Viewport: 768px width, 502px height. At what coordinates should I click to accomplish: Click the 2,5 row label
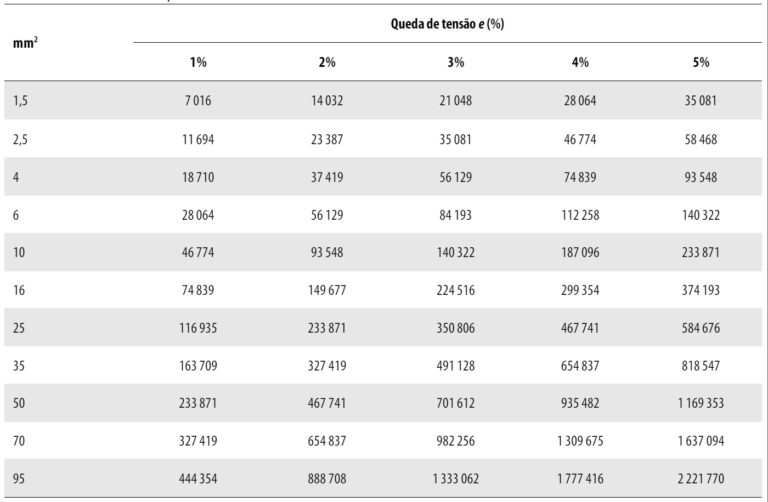pos(21,139)
